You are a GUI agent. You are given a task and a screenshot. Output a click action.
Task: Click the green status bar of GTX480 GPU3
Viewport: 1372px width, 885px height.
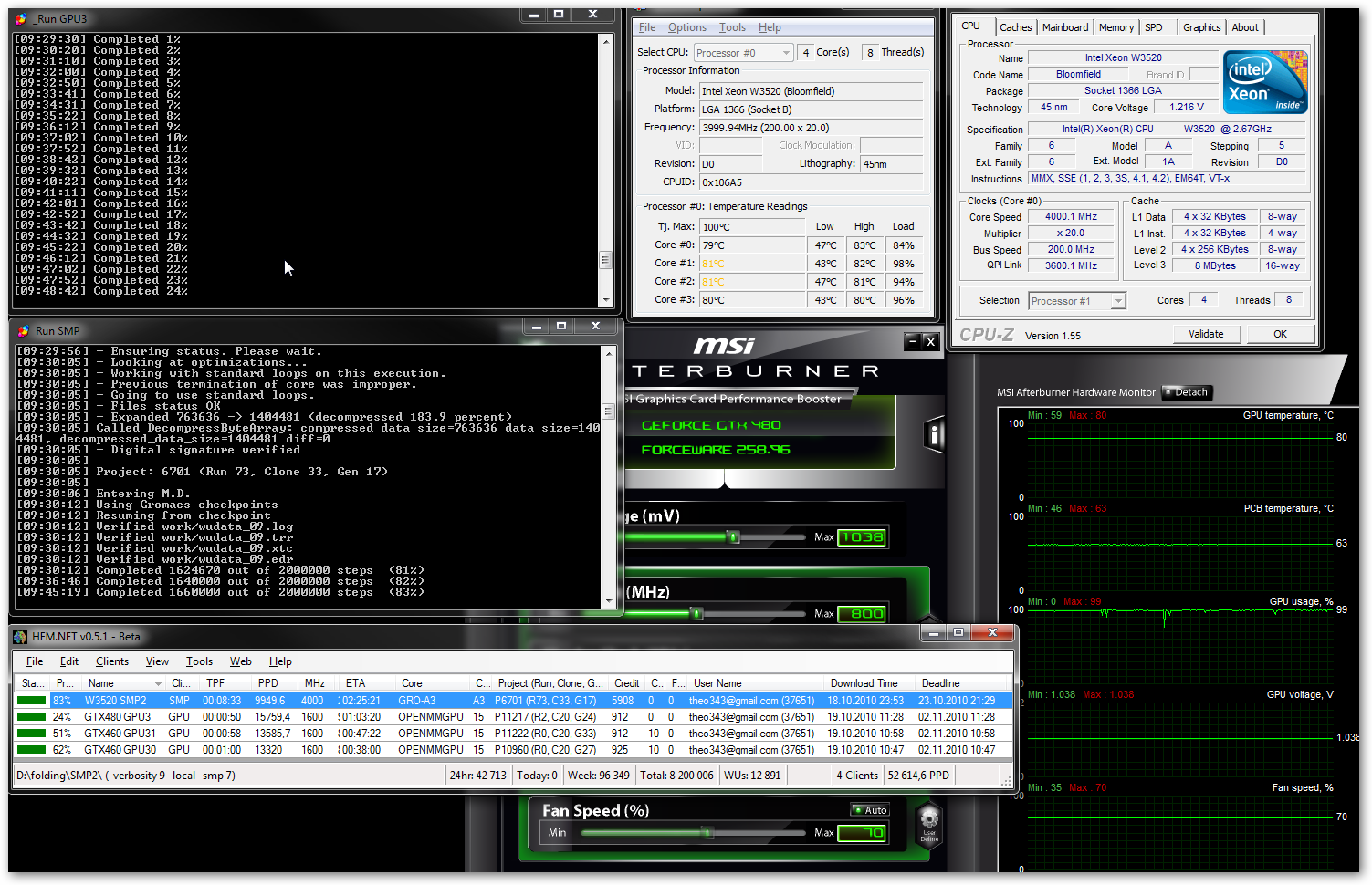coord(32,717)
